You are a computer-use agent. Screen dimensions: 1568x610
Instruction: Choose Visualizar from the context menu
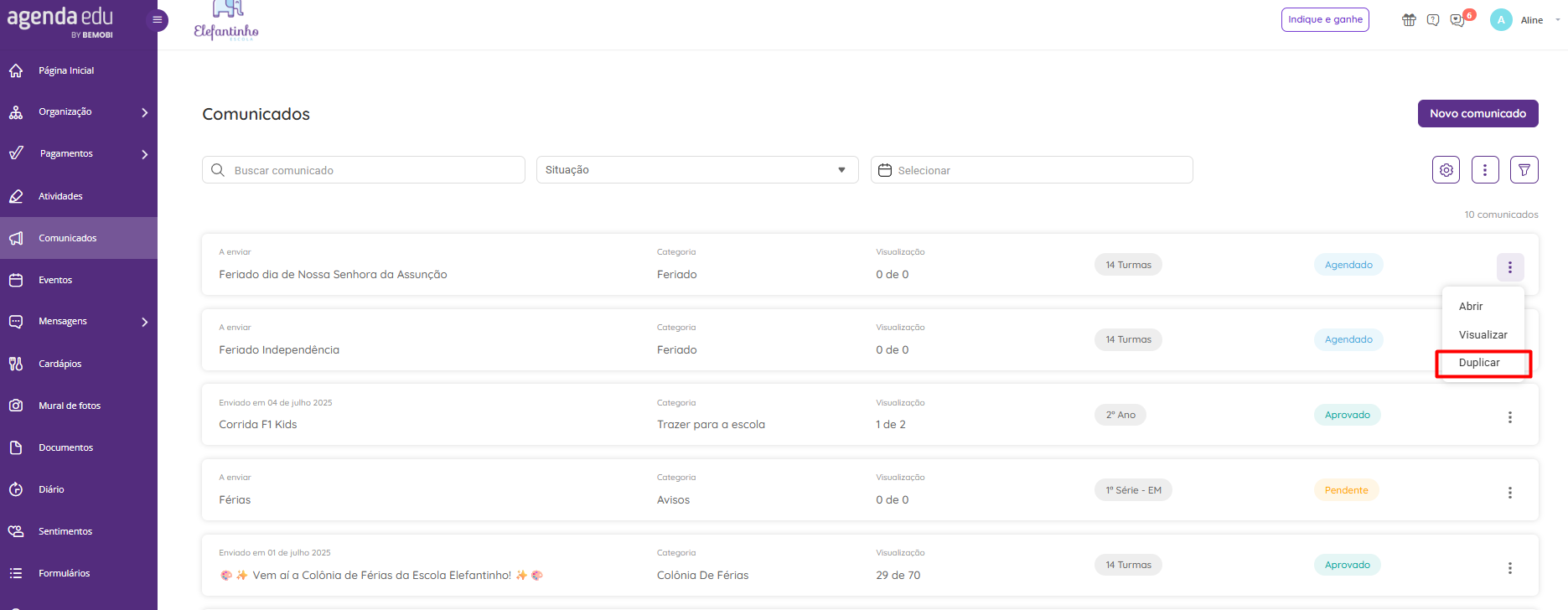click(1483, 334)
